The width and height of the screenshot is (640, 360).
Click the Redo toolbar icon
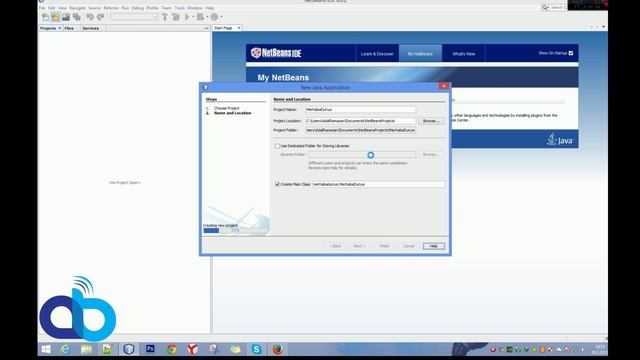click(x=100, y=17)
